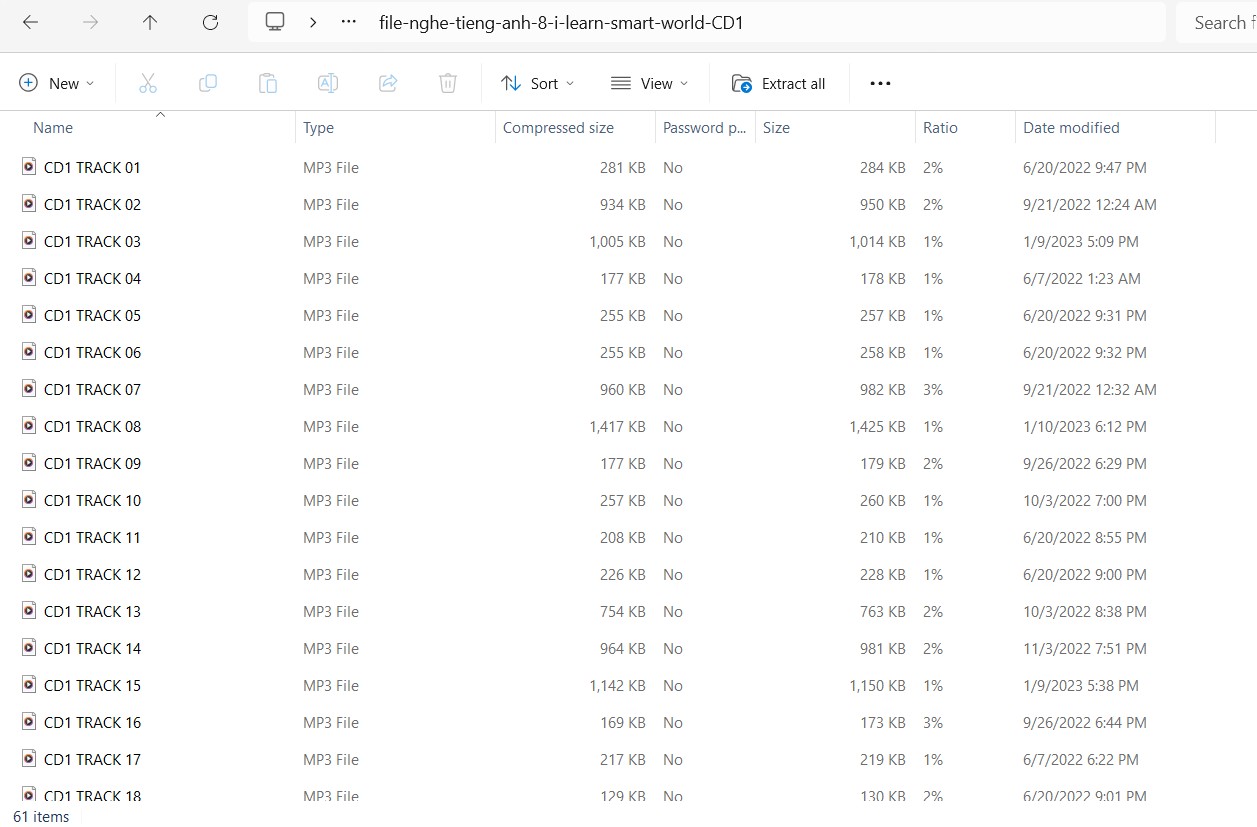The height and width of the screenshot is (827, 1257).
Task: Open the See more three-dots menu
Action: coord(880,84)
